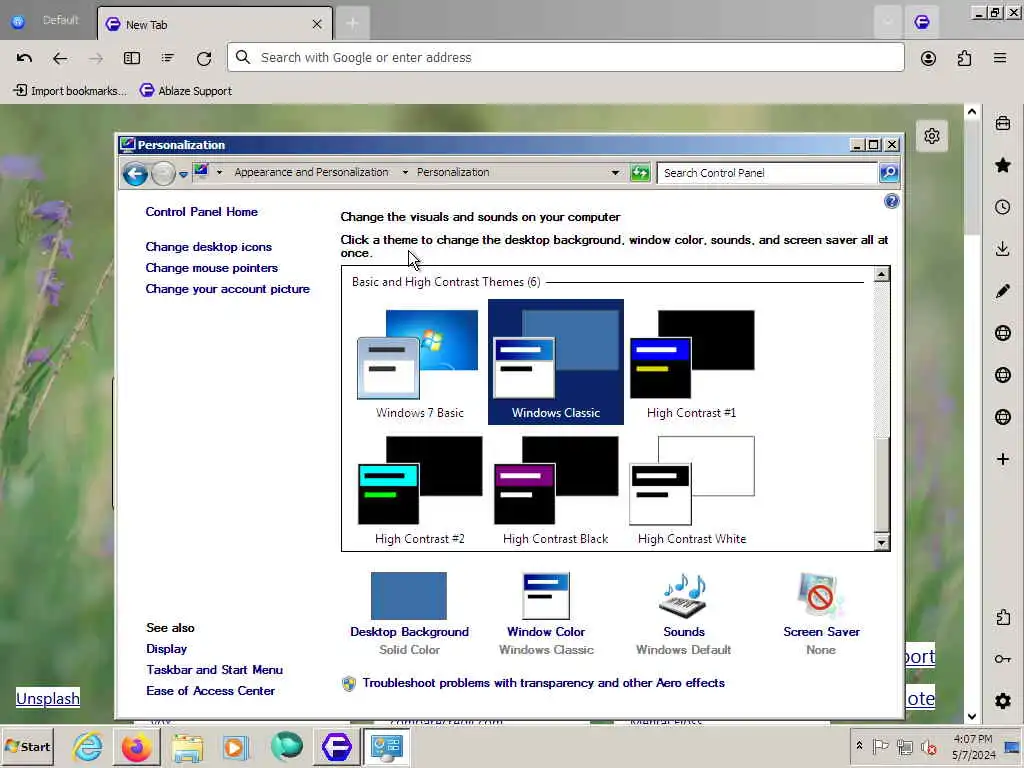Go back using browser back arrow

pos(60,58)
